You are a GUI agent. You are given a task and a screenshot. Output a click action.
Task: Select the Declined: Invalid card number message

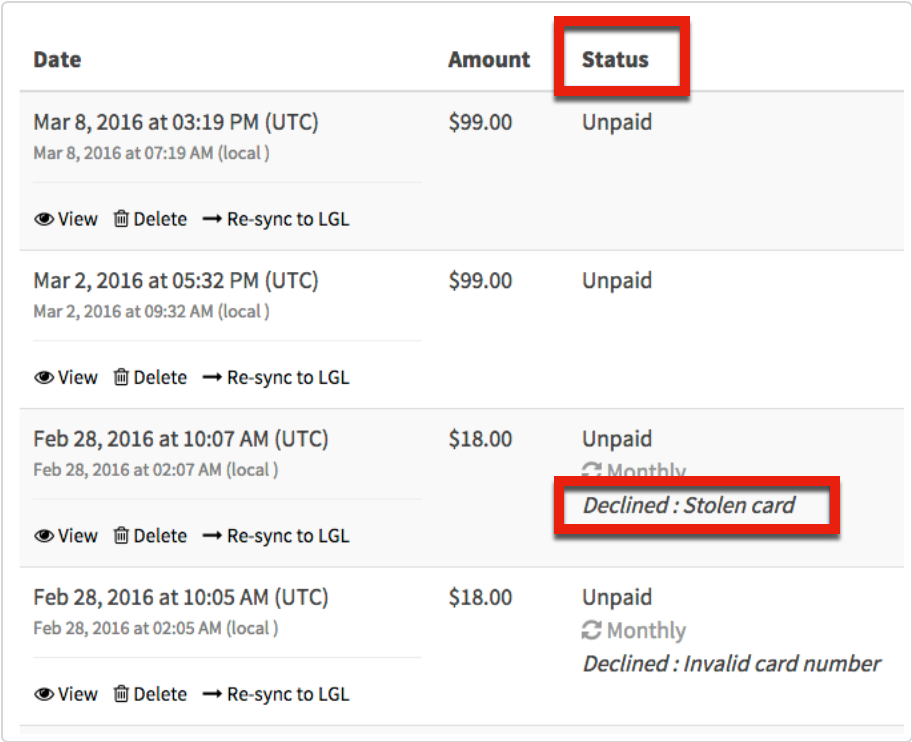pyautogui.click(x=732, y=663)
